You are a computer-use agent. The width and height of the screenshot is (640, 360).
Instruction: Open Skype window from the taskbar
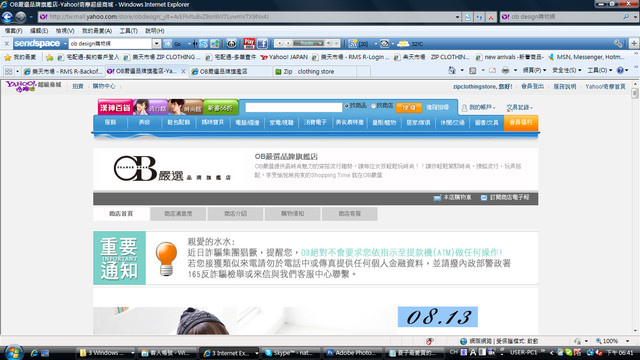pos(290,353)
